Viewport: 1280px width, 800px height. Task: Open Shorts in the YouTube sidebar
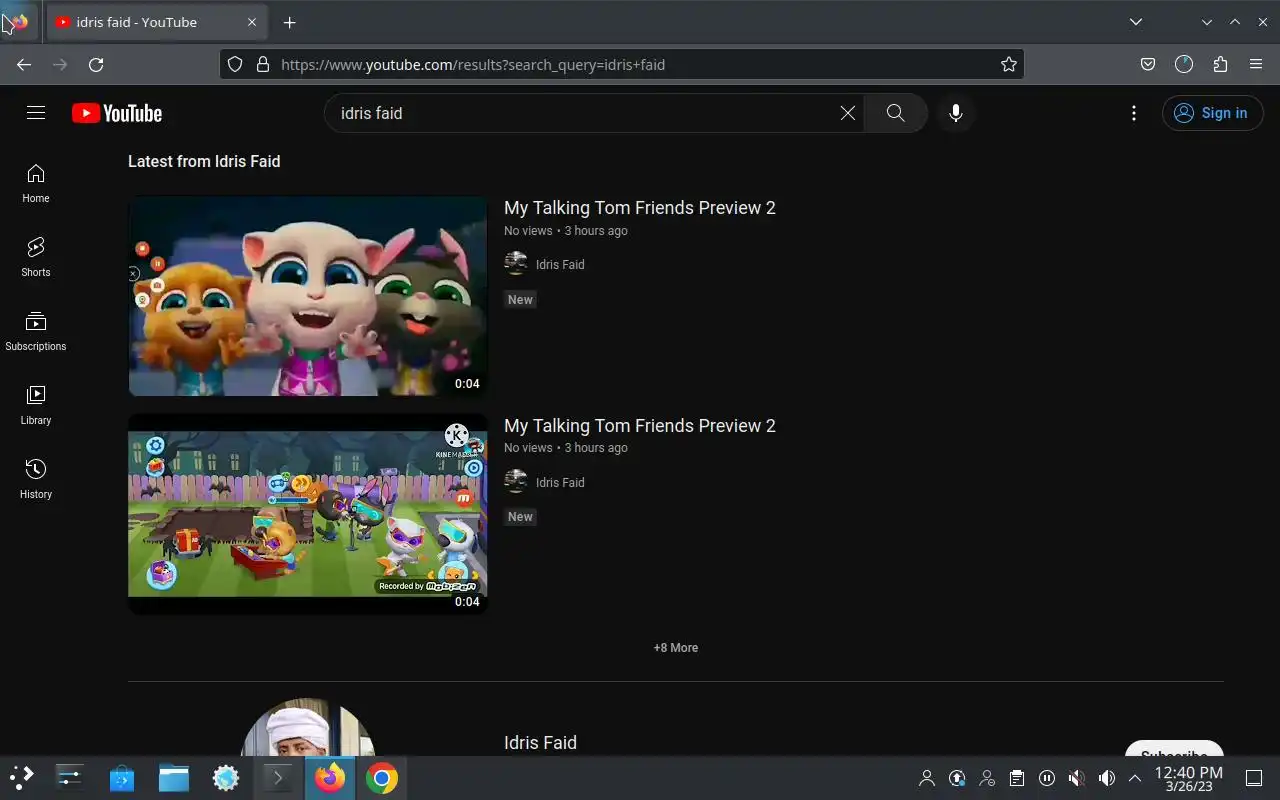pyautogui.click(x=36, y=258)
